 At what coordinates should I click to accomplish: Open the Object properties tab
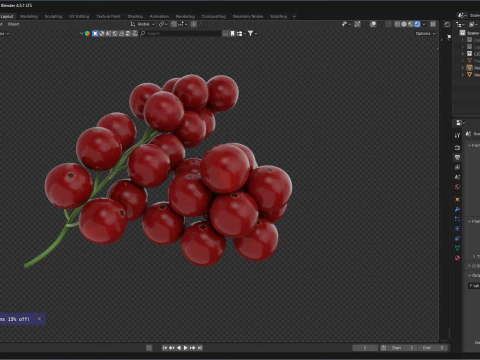pos(457,199)
